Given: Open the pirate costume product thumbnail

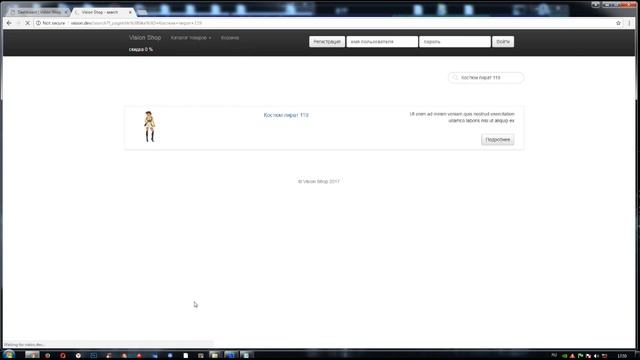Looking at the screenshot, I should (150, 127).
